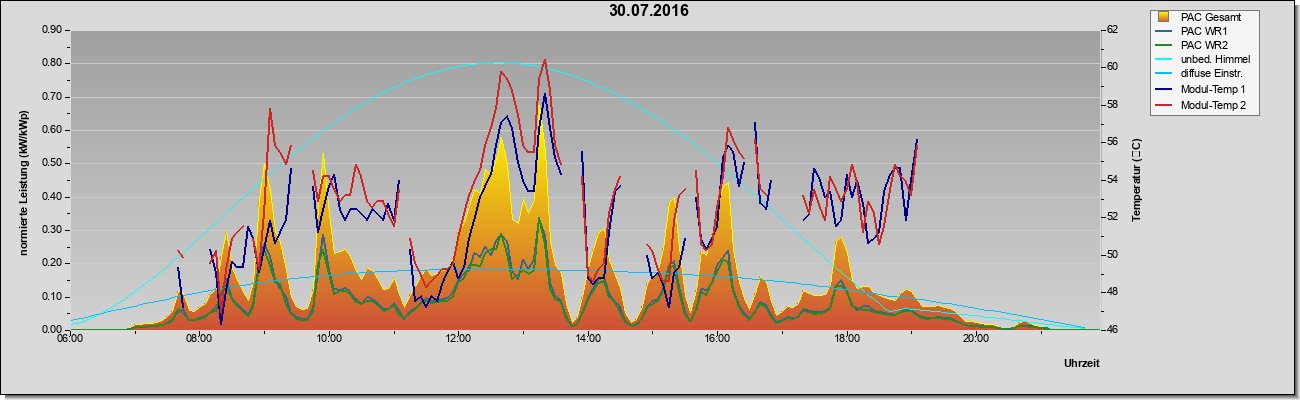Click the 20:00 time axis label

[x=976, y=338]
